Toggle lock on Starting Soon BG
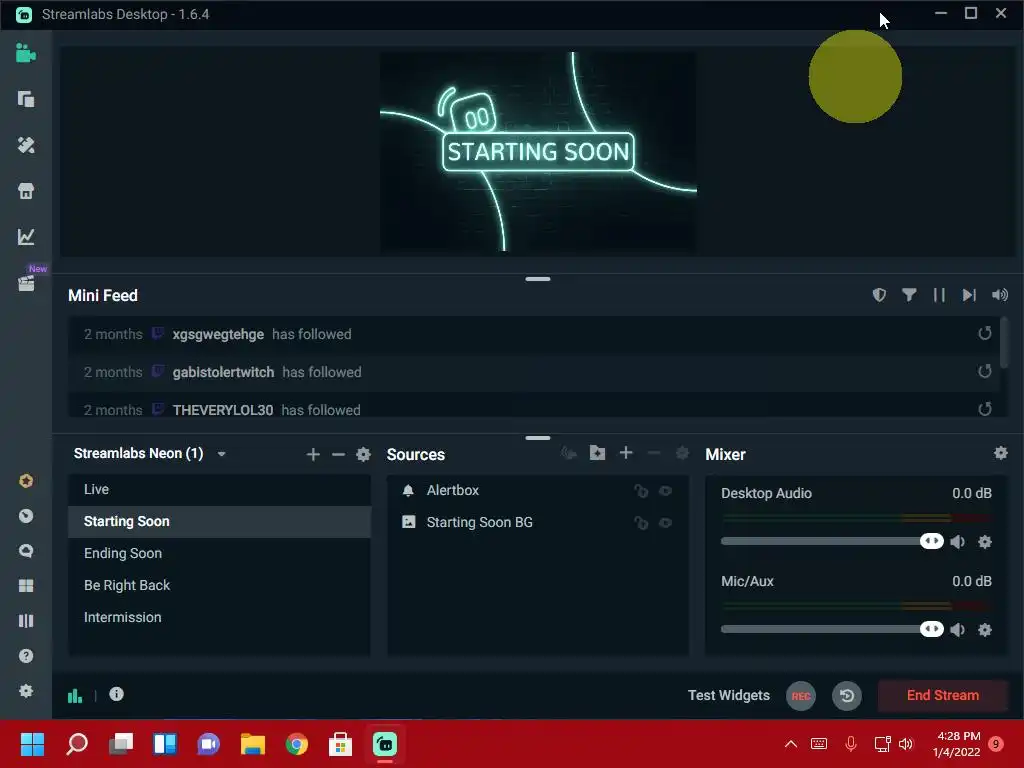This screenshot has height=768, width=1024. [x=641, y=523]
